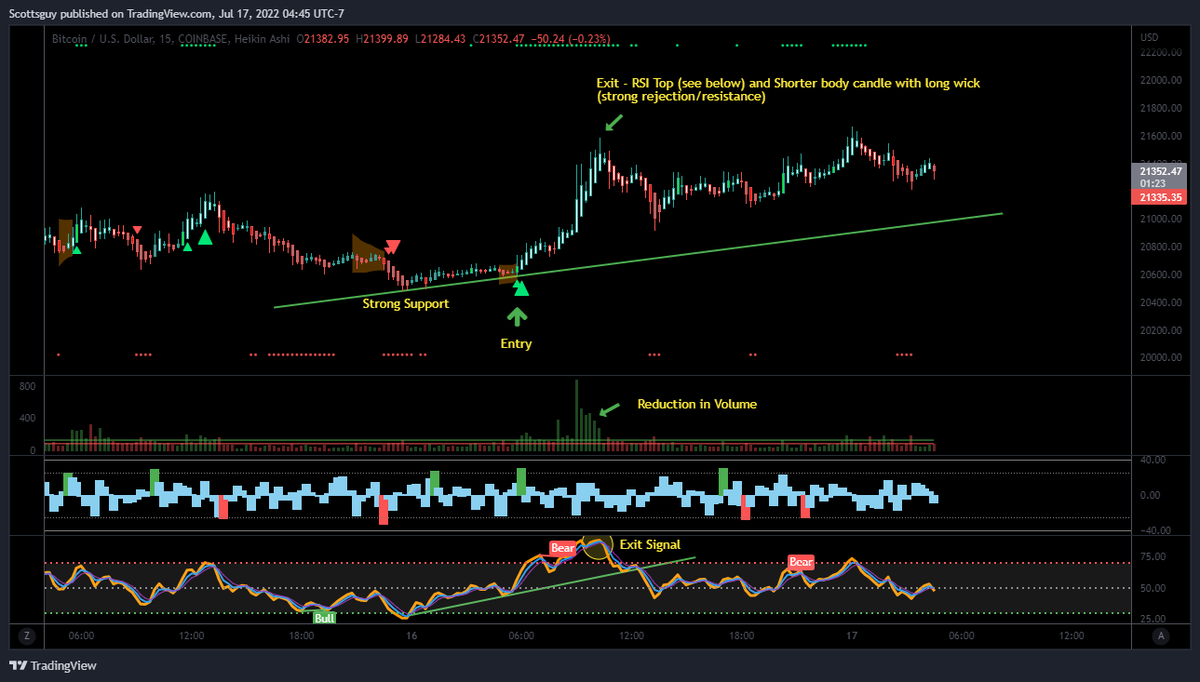This screenshot has height=682, width=1200.
Task: Click the tallest green volume bar
Action: pos(577,416)
